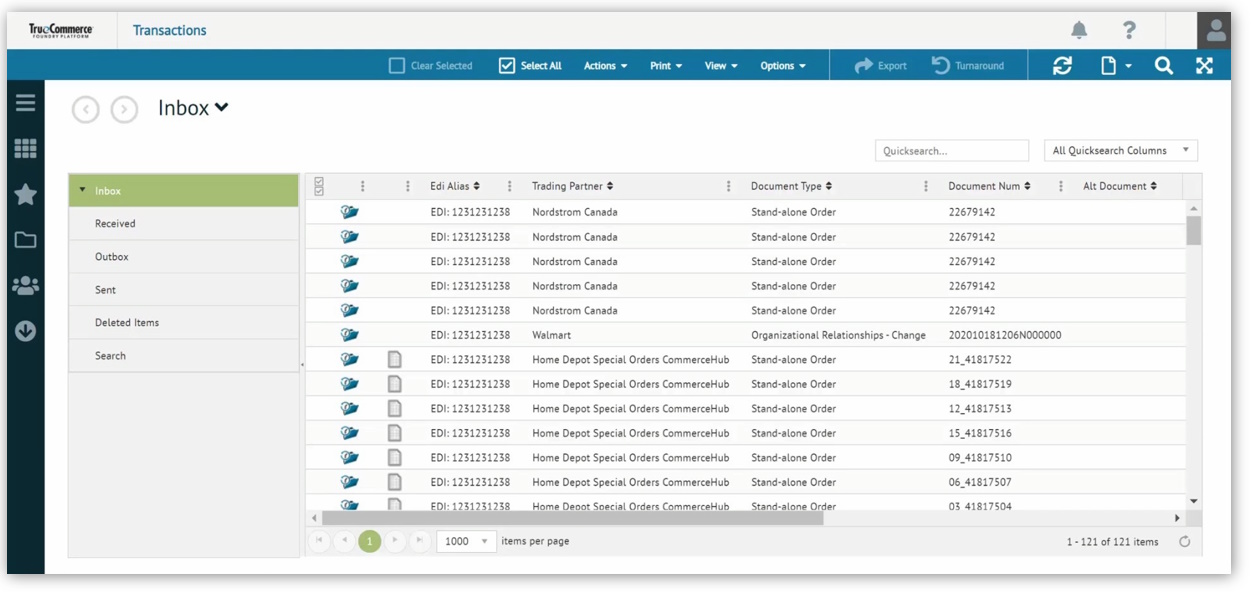
Task: Open the hamburger menu in sidebar
Action: 25,103
